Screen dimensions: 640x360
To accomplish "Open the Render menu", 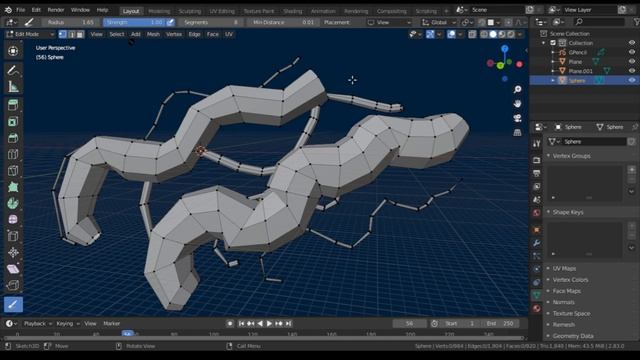I will click(x=56, y=10).
